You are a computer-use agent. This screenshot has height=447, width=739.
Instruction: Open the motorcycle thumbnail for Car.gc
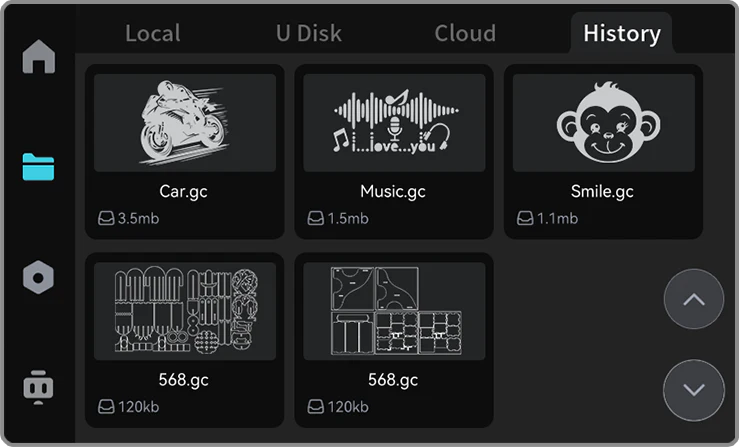click(x=184, y=122)
